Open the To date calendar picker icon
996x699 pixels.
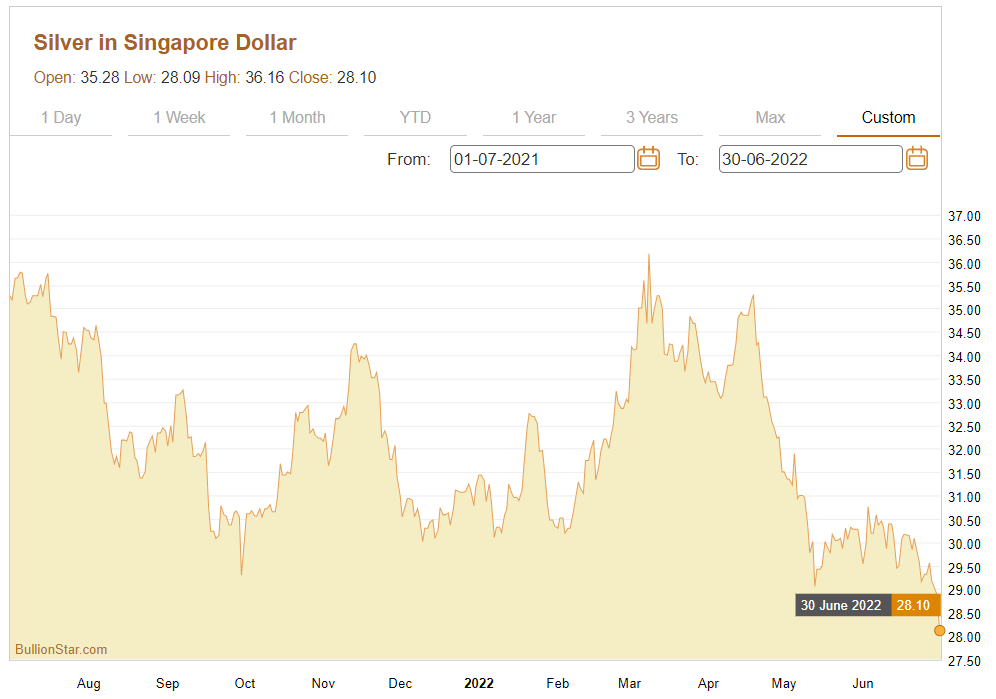coord(917,158)
